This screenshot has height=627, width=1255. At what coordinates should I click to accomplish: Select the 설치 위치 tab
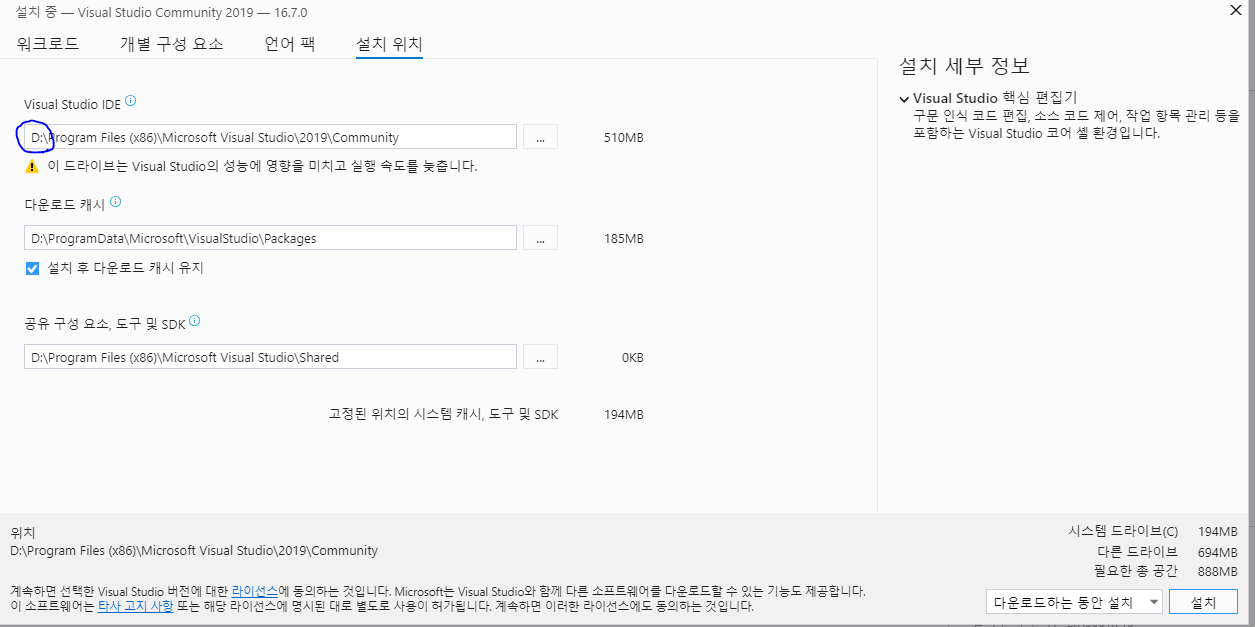[x=390, y=44]
